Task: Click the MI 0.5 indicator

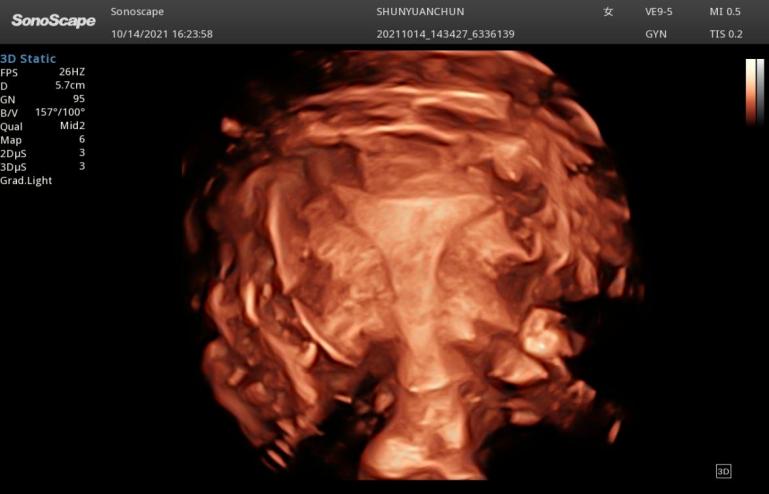Action: point(725,11)
